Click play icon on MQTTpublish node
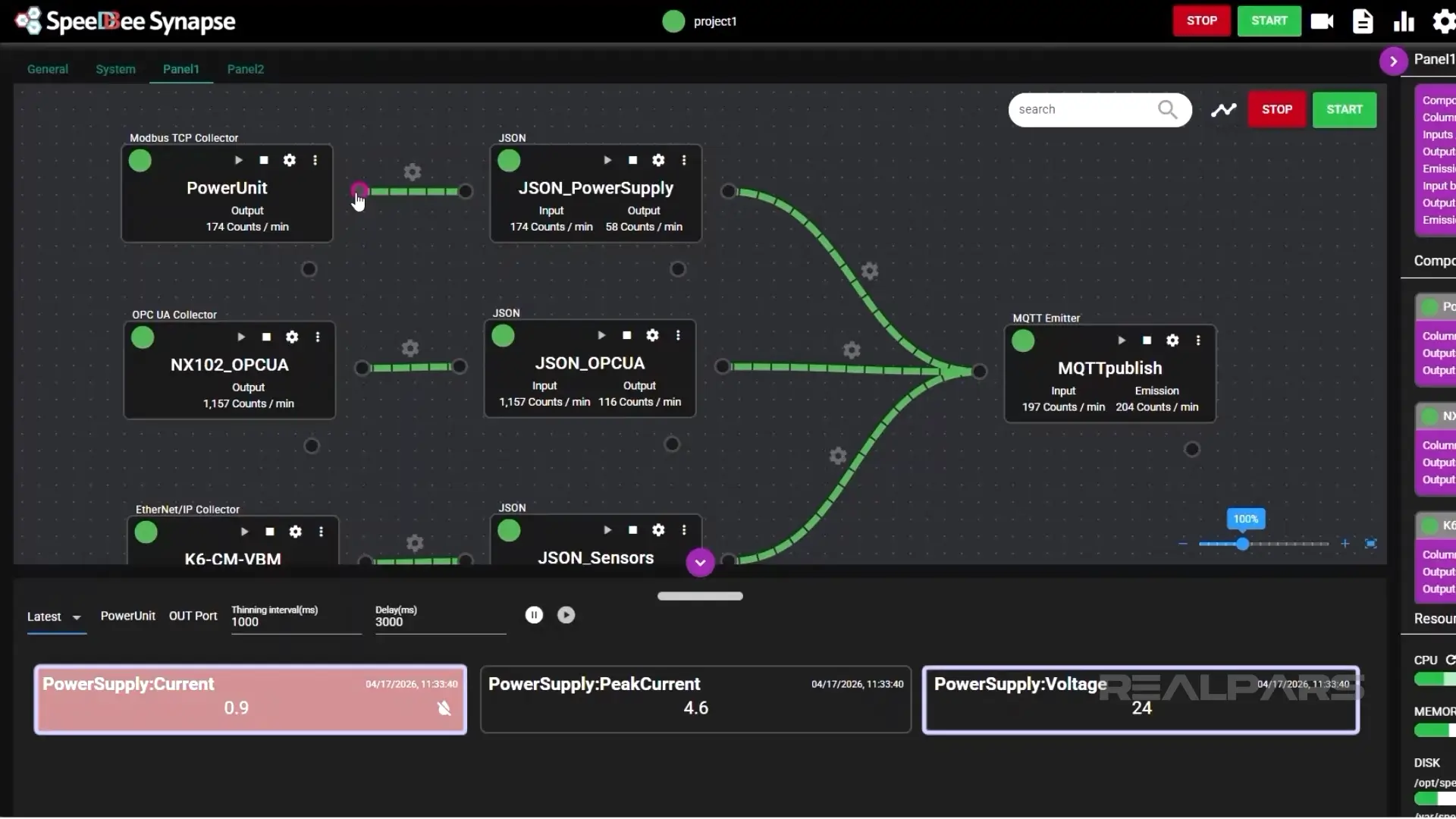 [1122, 340]
